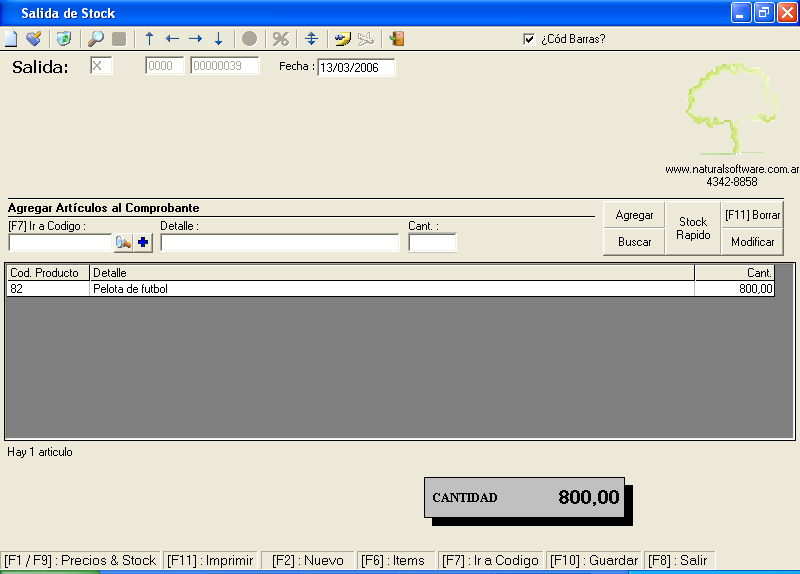Click the blue vertical split arrows icon
This screenshot has height=574, width=800.
coord(311,39)
